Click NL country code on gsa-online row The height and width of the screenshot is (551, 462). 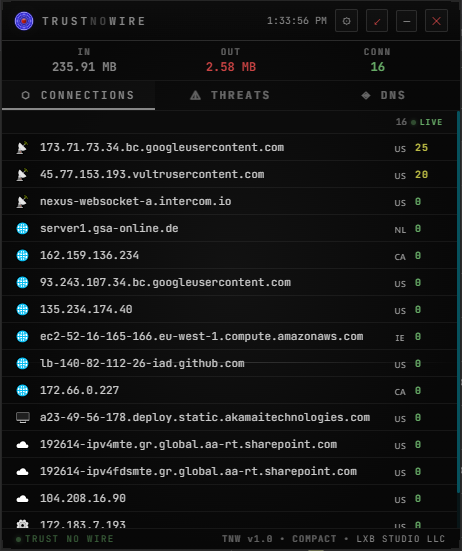pyautogui.click(x=400, y=230)
